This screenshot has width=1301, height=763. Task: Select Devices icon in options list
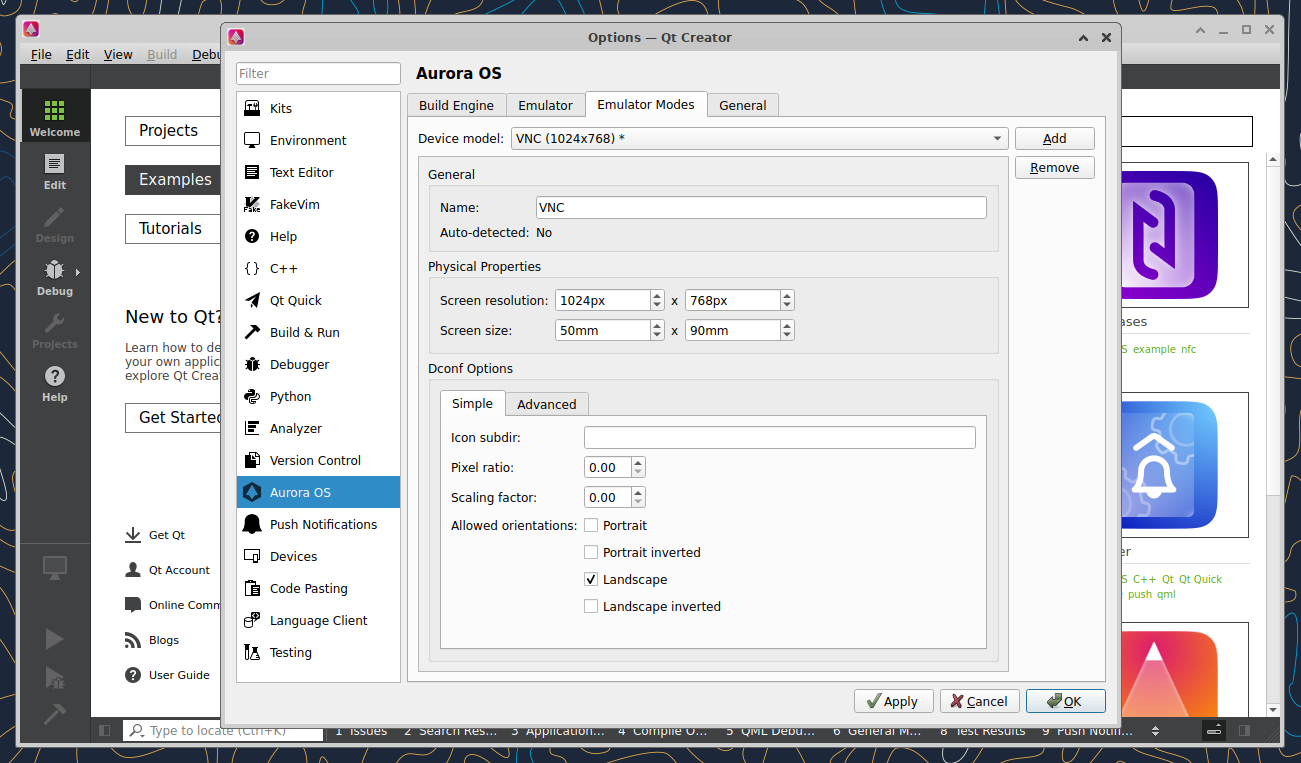point(252,556)
